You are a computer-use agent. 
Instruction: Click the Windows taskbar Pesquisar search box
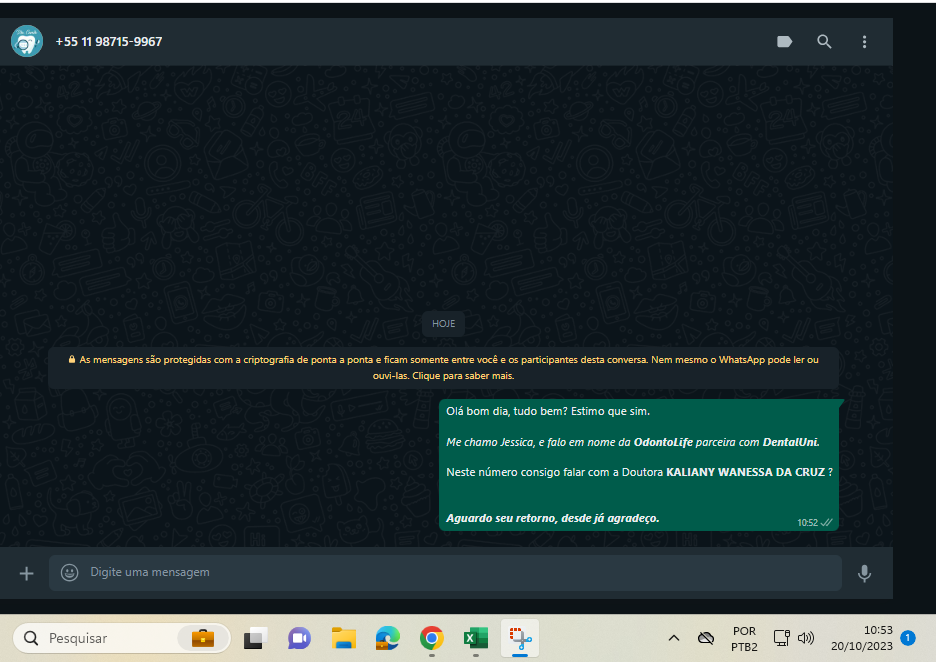pyautogui.click(x=121, y=639)
